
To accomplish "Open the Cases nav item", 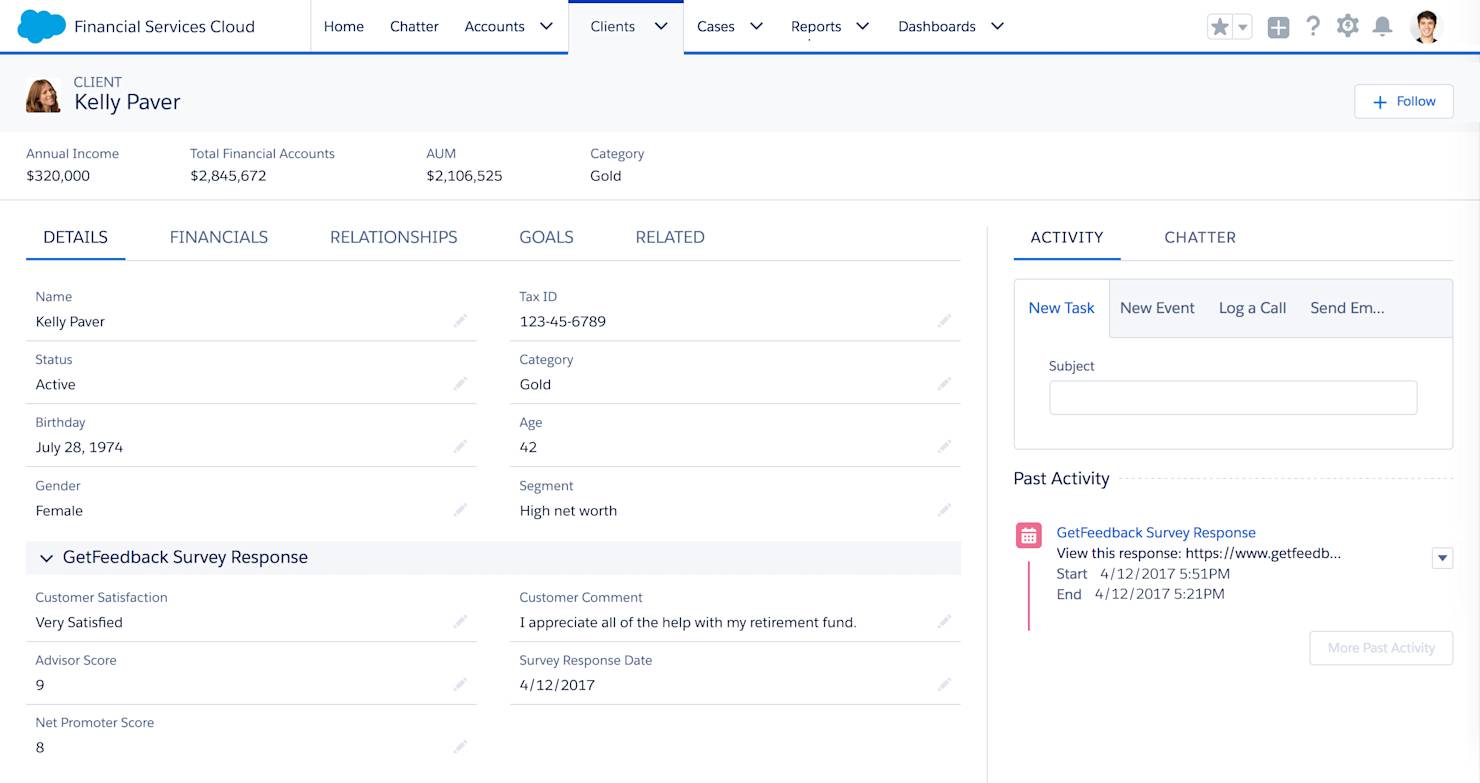I will point(716,27).
